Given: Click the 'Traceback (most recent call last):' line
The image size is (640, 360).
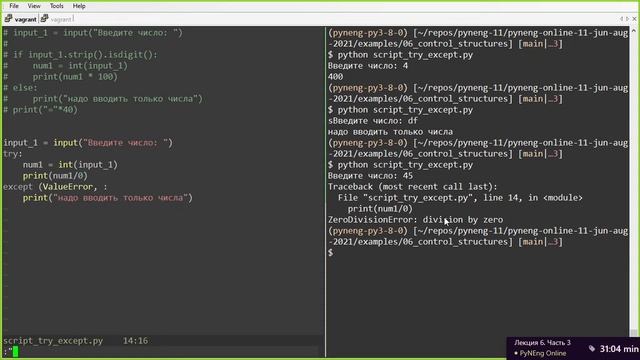Looking at the screenshot, I should (x=413, y=187).
